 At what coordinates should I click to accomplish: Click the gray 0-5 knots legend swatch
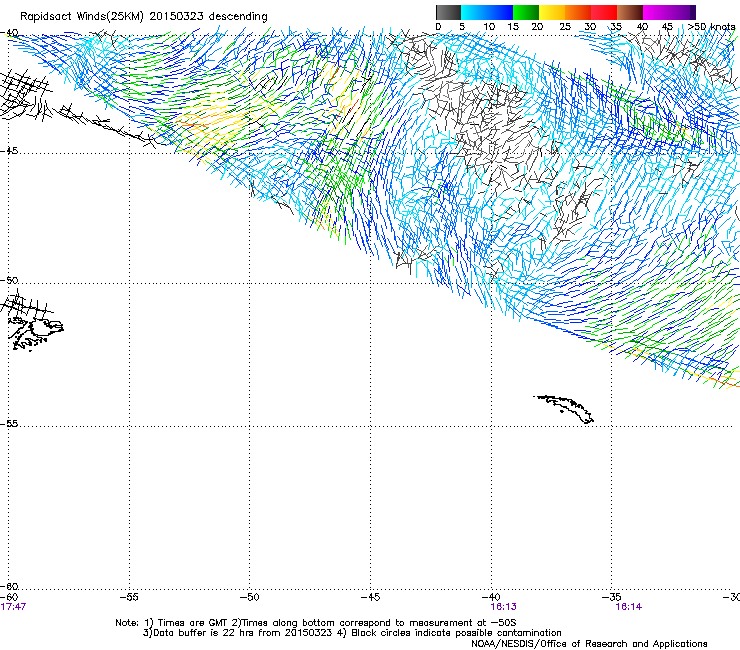[x=448, y=12]
